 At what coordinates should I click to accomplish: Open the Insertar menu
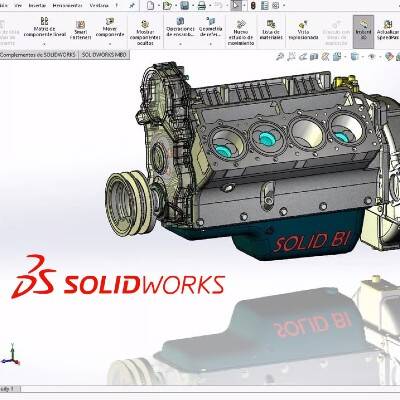(x=37, y=5)
